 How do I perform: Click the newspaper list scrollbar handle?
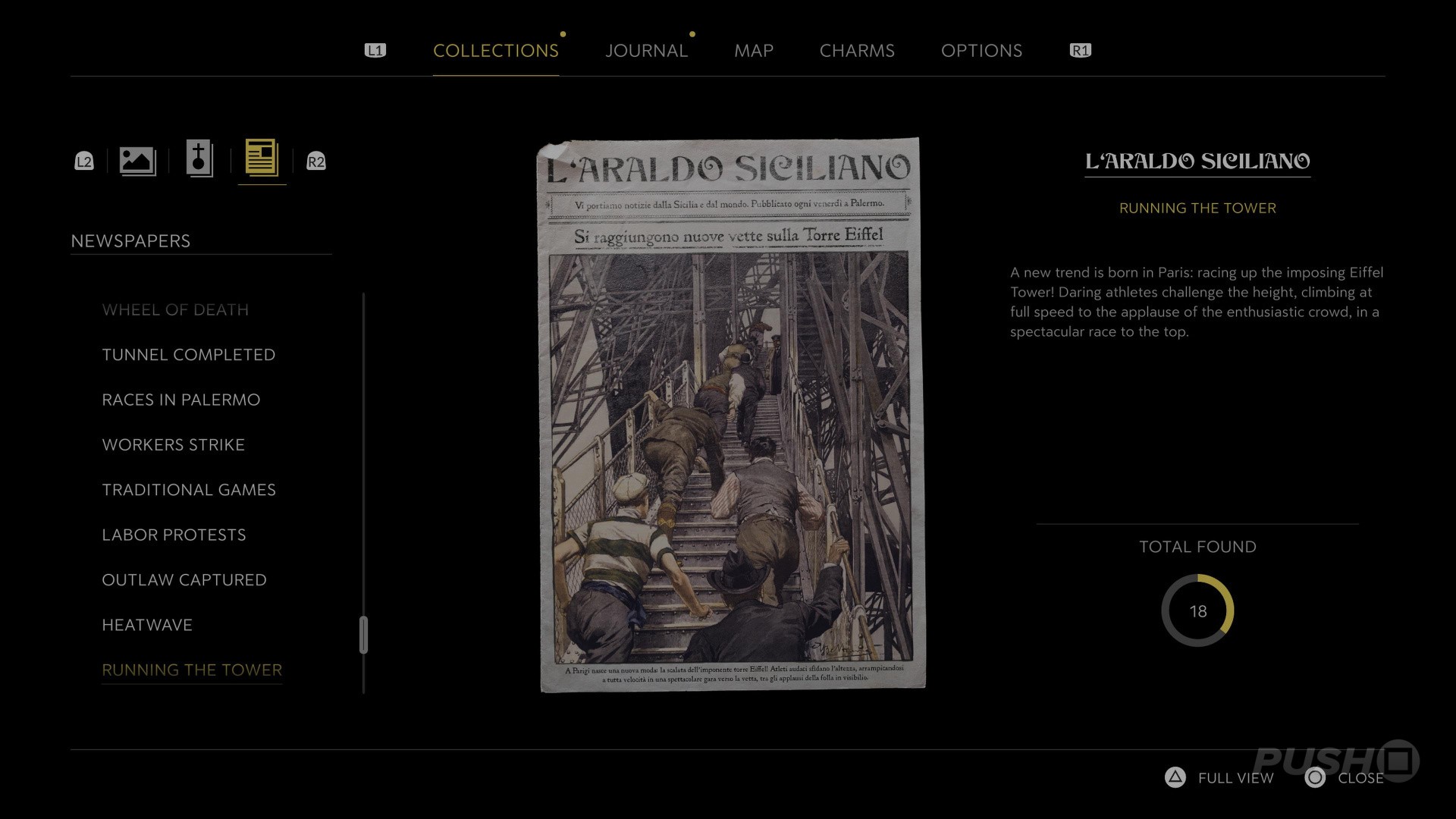pyautogui.click(x=364, y=635)
